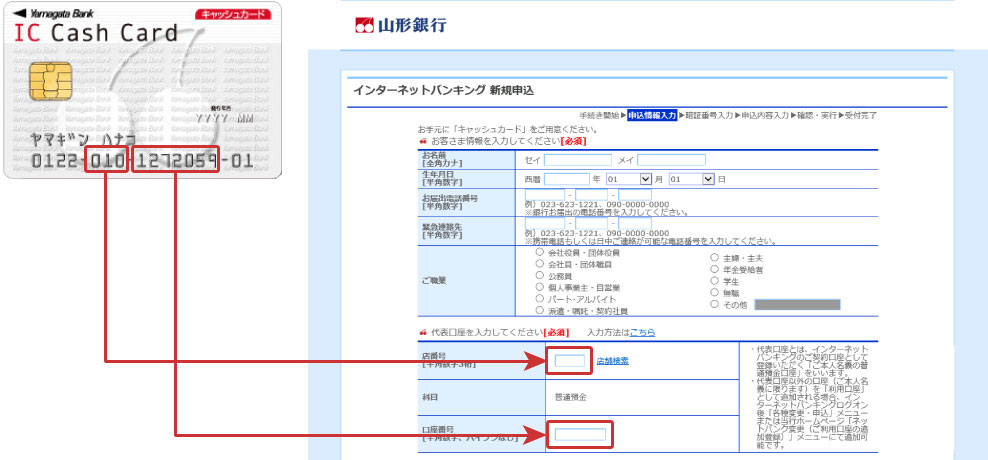
Task: Focus the 西暦 birth year input field
Action: pyautogui.click(x=566, y=179)
